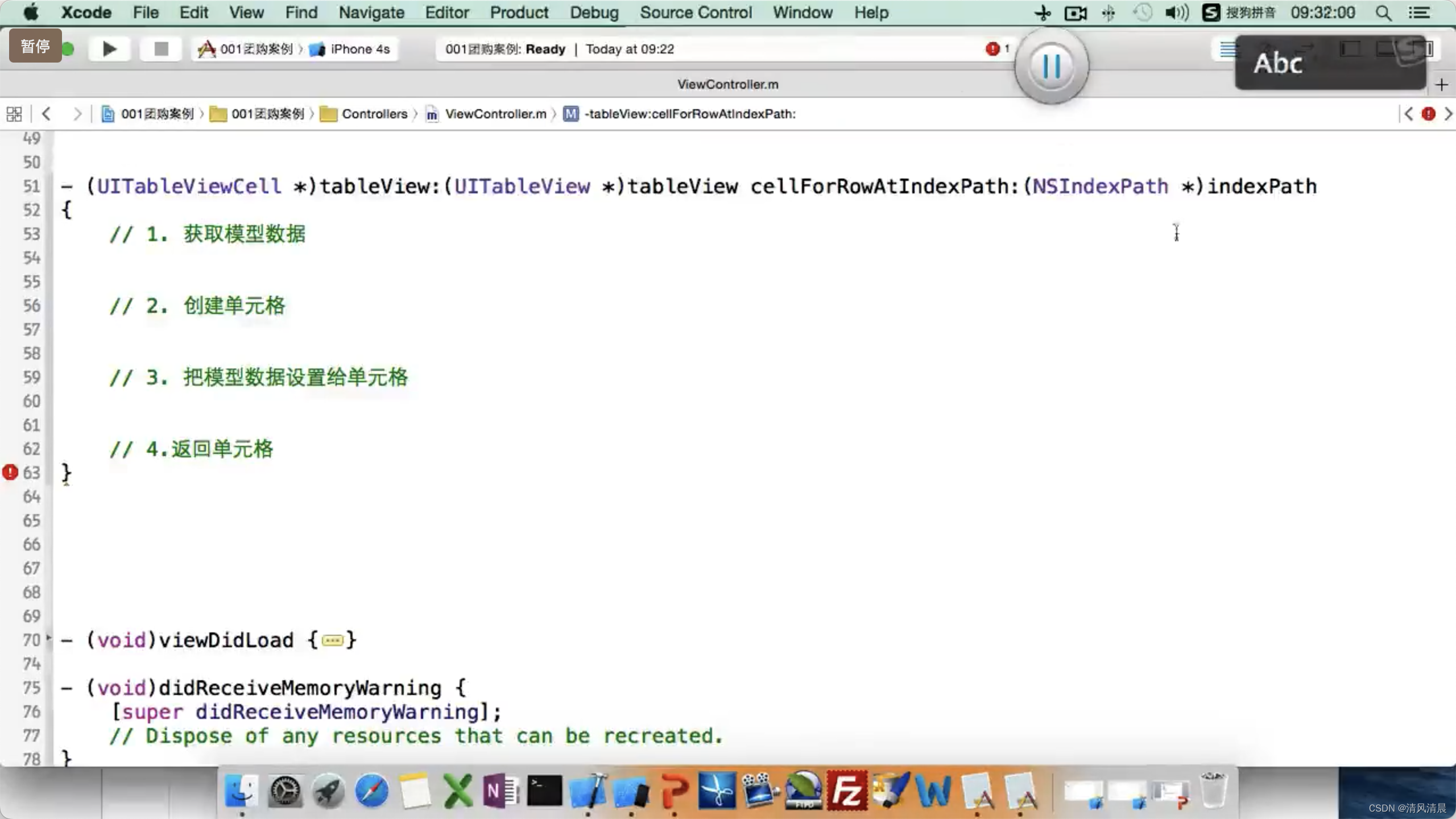Open the related items grid icon
1456x819 pixels.
(14, 114)
